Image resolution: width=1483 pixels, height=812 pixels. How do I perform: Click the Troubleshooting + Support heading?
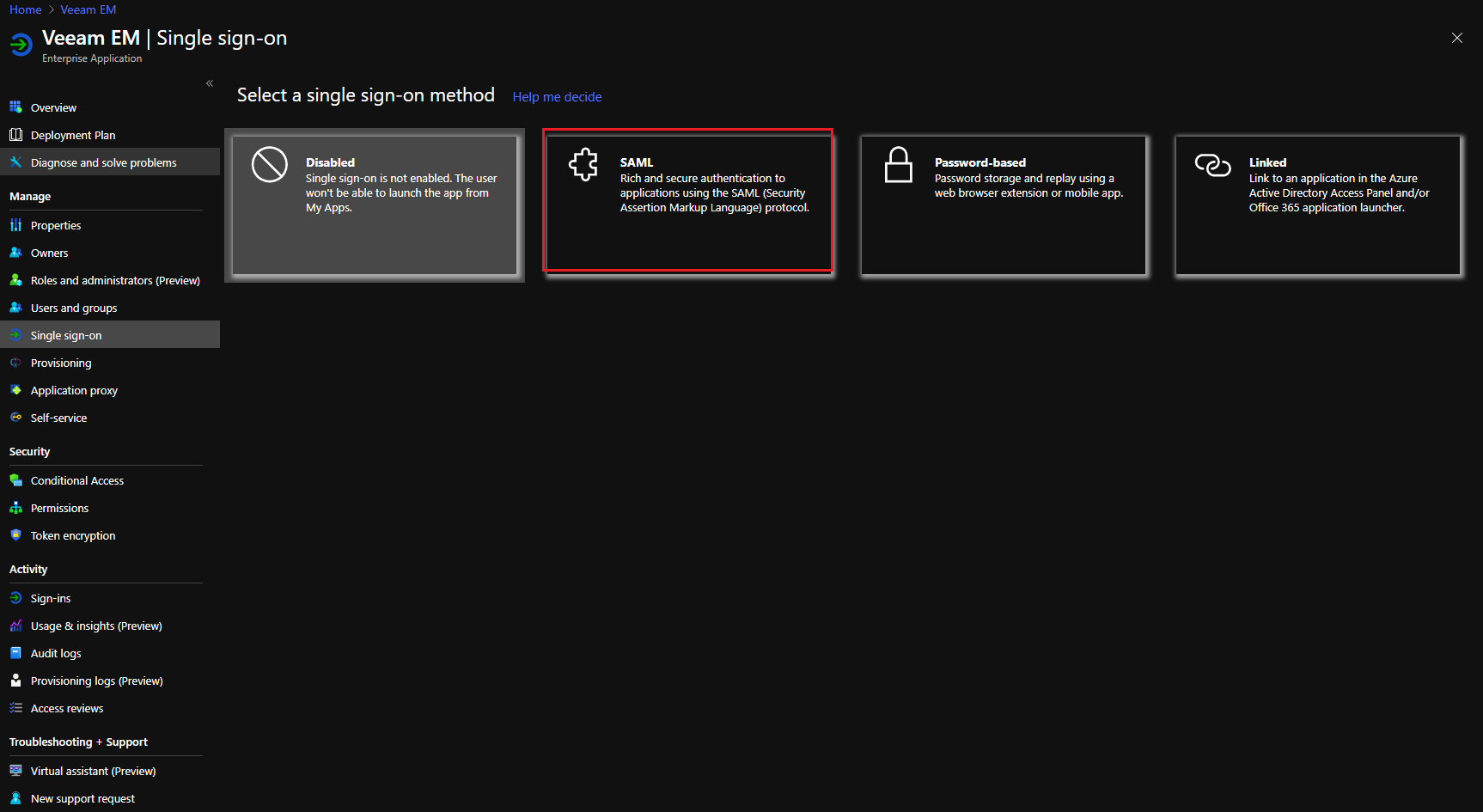coord(78,742)
